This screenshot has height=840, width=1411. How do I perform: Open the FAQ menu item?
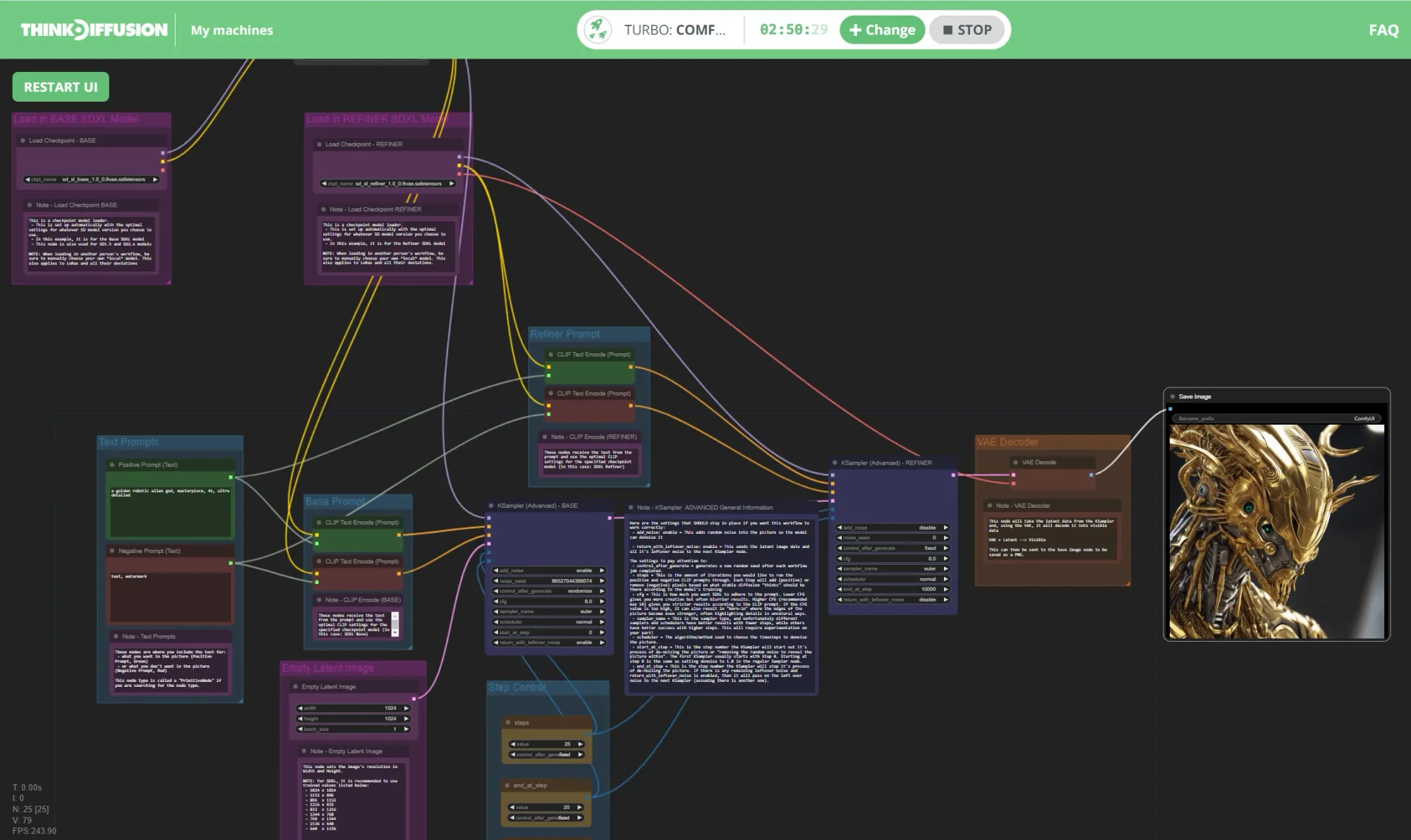coord(1385,30)
